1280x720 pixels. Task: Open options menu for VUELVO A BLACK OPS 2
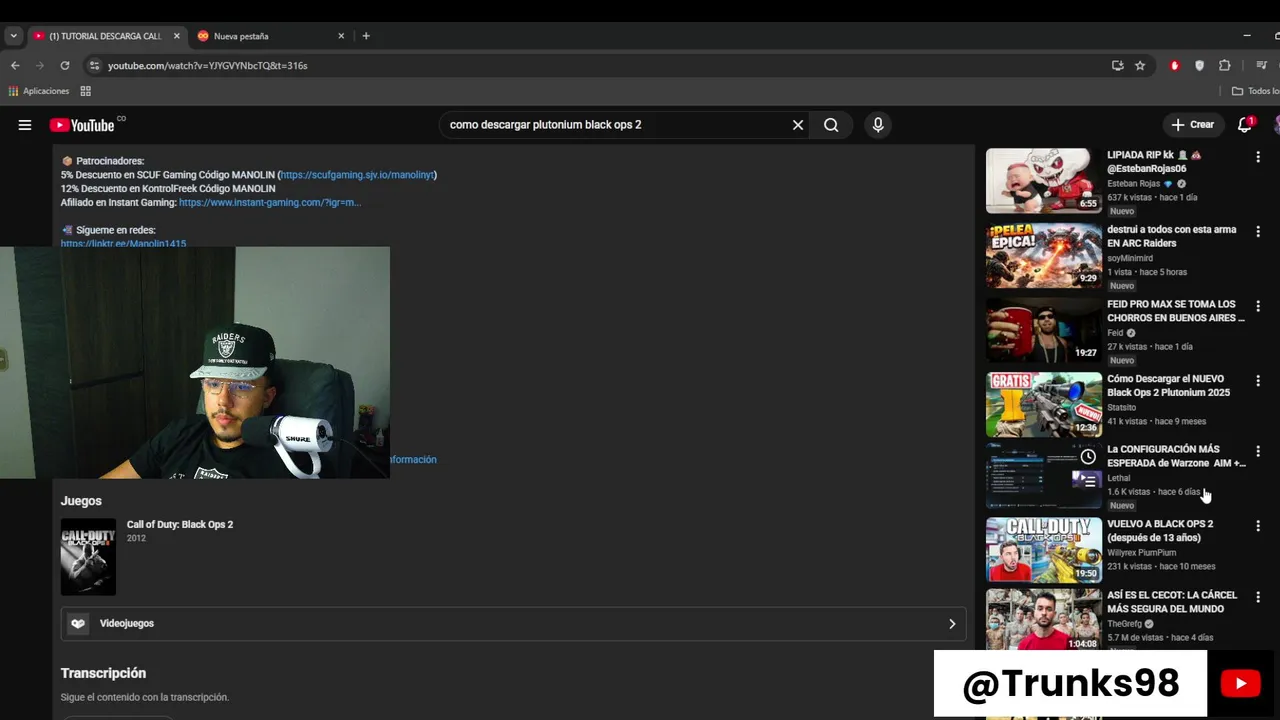coord(1258,526)
